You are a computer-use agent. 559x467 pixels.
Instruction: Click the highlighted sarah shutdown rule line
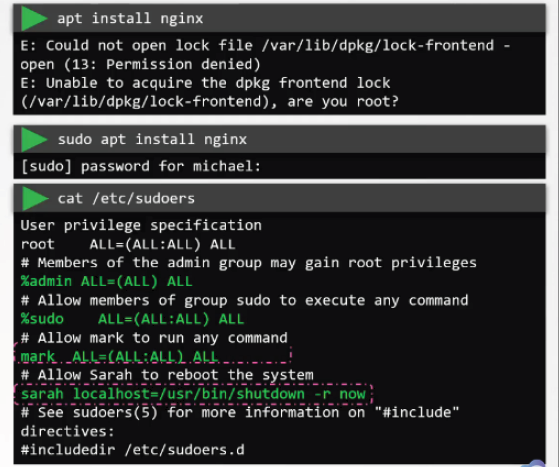(x=193, y=394)
